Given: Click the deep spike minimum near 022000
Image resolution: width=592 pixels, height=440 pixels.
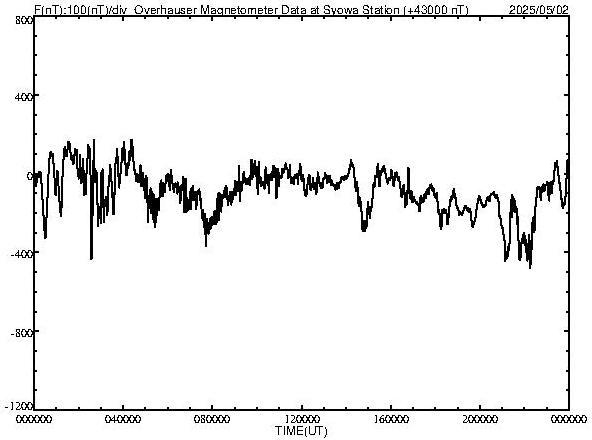Looking at the screenshot, I should click(x=91, y=258).
